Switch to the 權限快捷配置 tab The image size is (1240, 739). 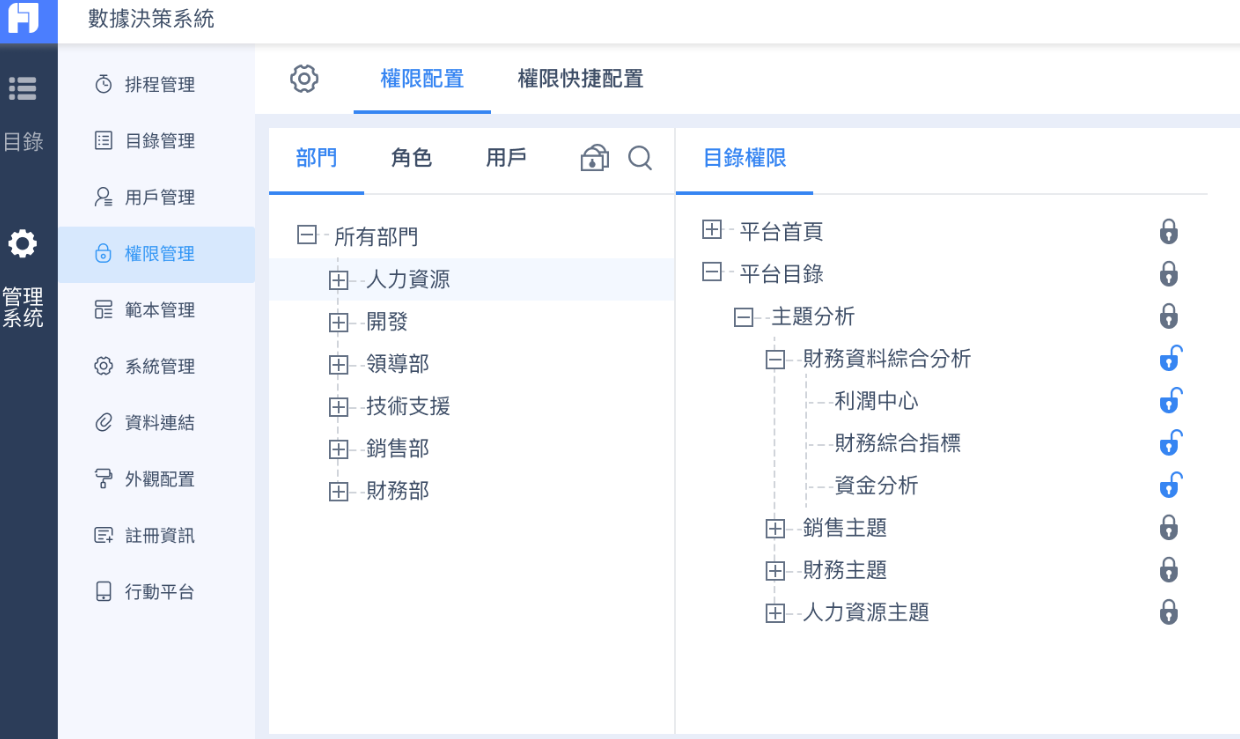[580, 79]
